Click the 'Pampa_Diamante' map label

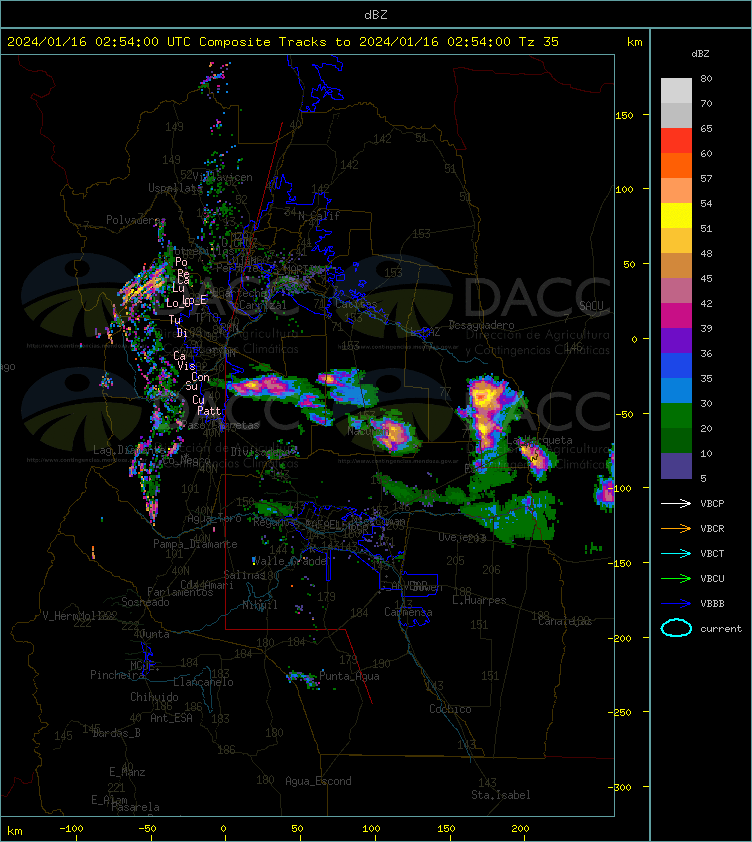[x=196, y=544]
